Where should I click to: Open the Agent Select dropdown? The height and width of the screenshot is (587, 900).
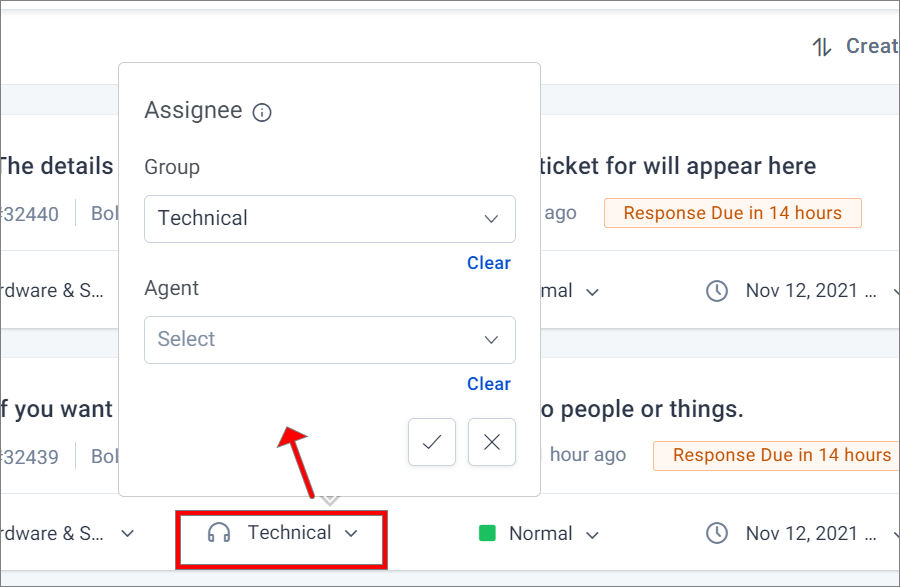[x=329, y=340]
